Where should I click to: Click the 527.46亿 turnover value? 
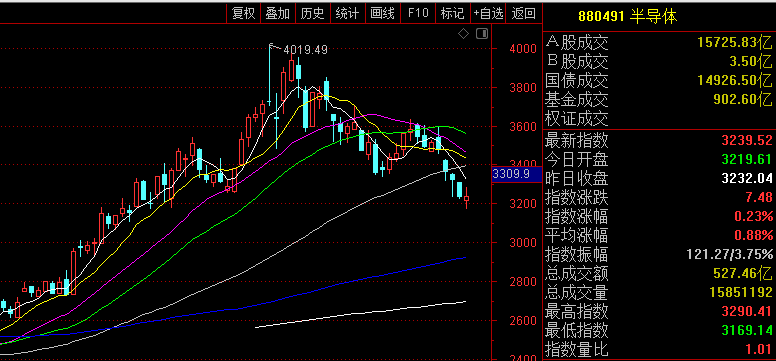[742, 273]
